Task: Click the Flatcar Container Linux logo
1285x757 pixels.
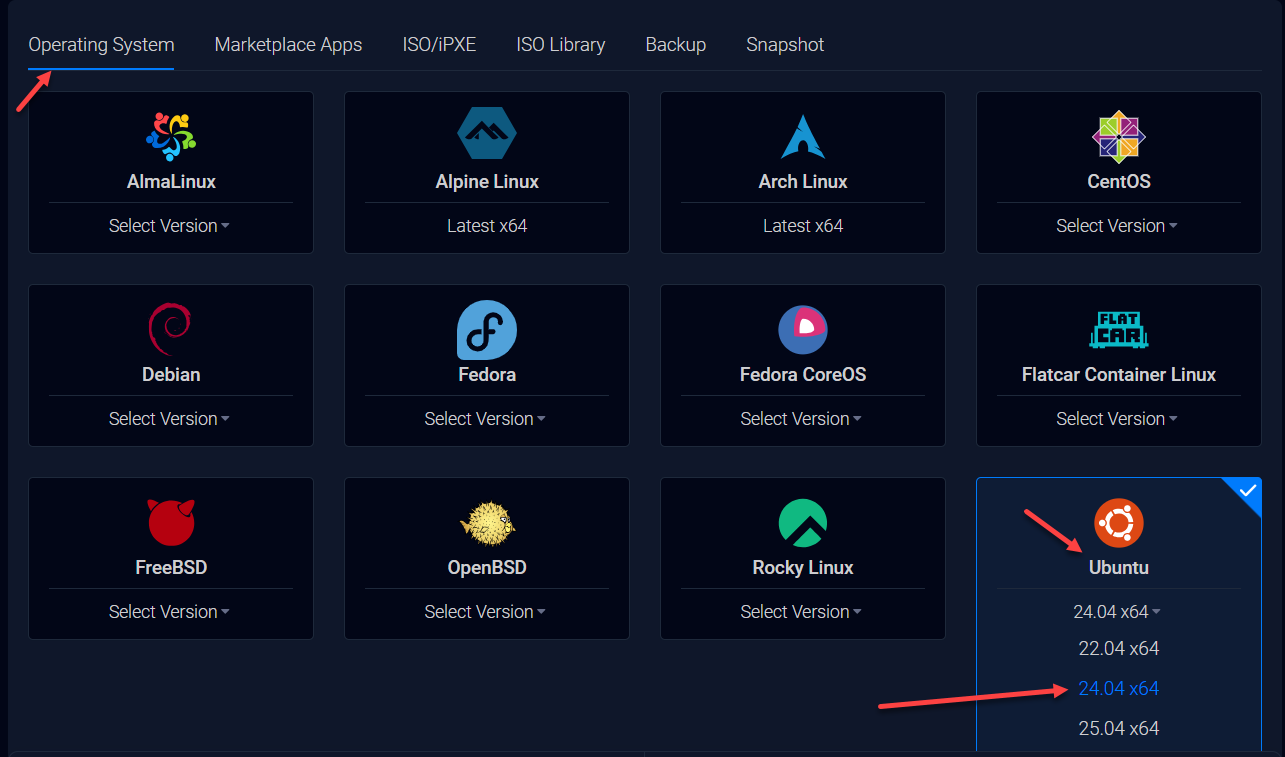Action: click(x=1118, y=329)
